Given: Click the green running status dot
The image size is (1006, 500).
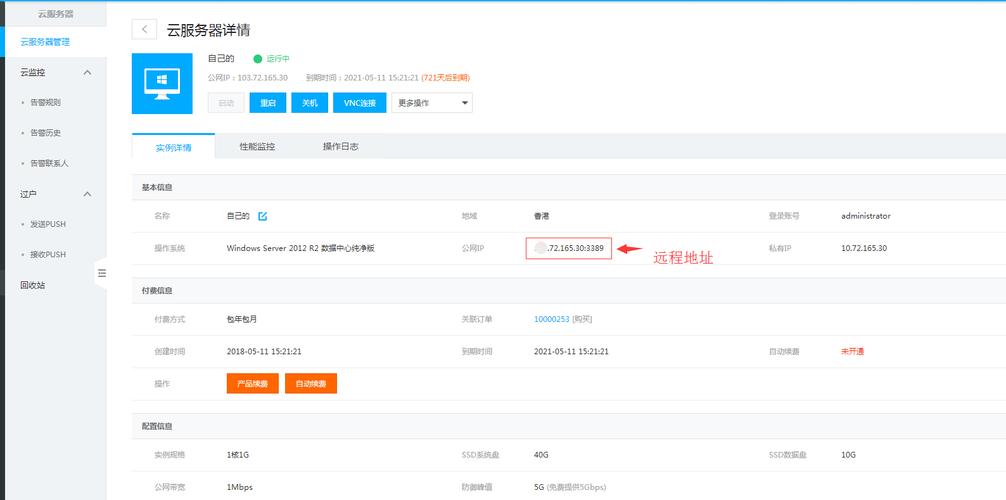Looking at the screenshot, I should click(258, 59).
